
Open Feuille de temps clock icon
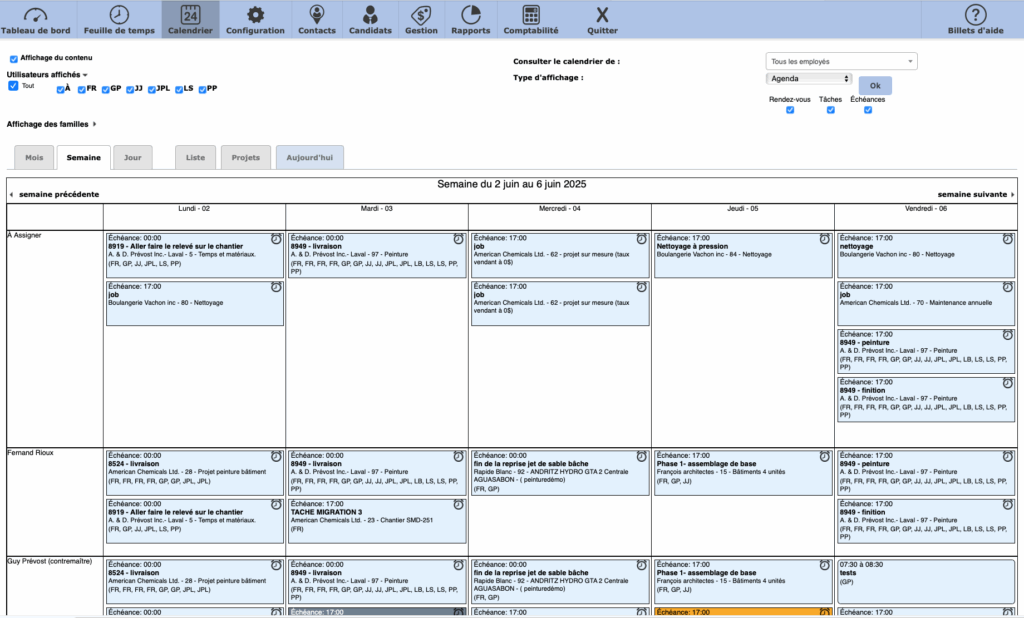(x=119, y=15)
